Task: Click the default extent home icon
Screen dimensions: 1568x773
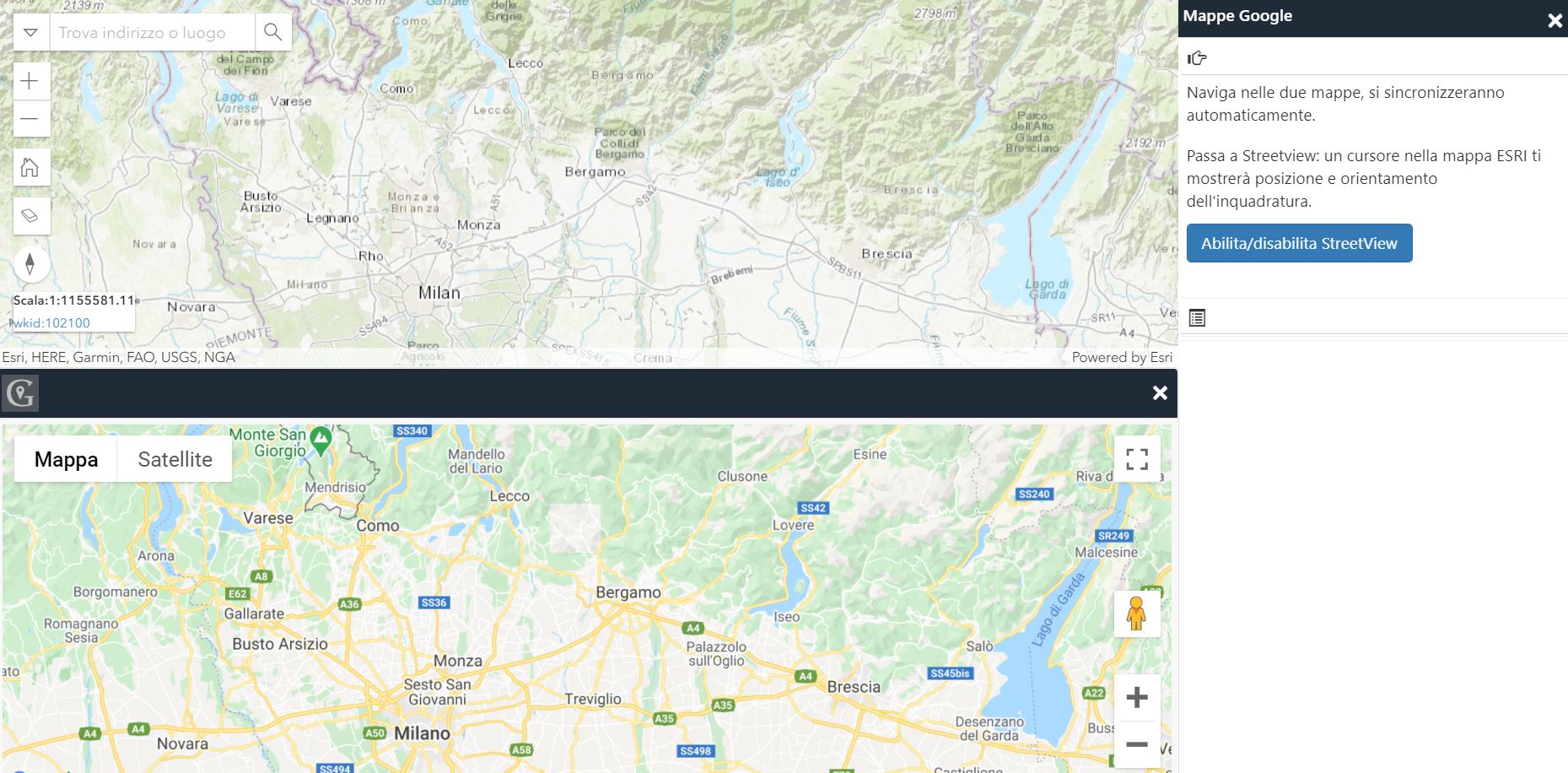Action: tap(30, 167)
